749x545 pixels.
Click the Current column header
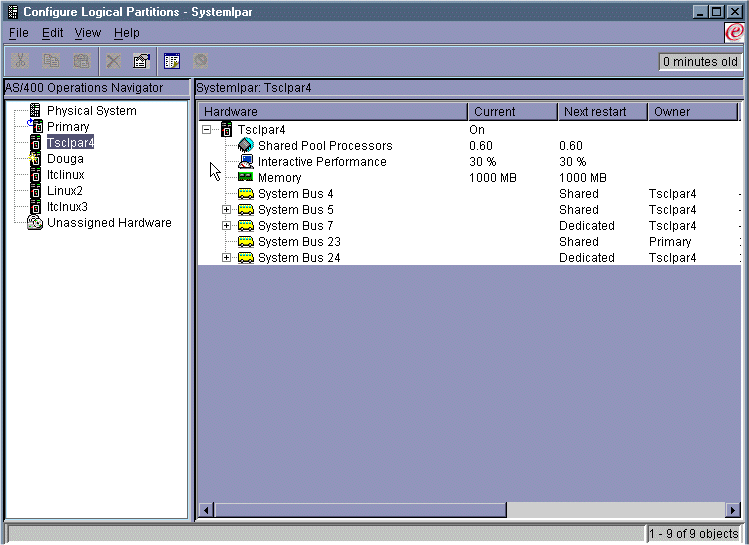point(513,112)
